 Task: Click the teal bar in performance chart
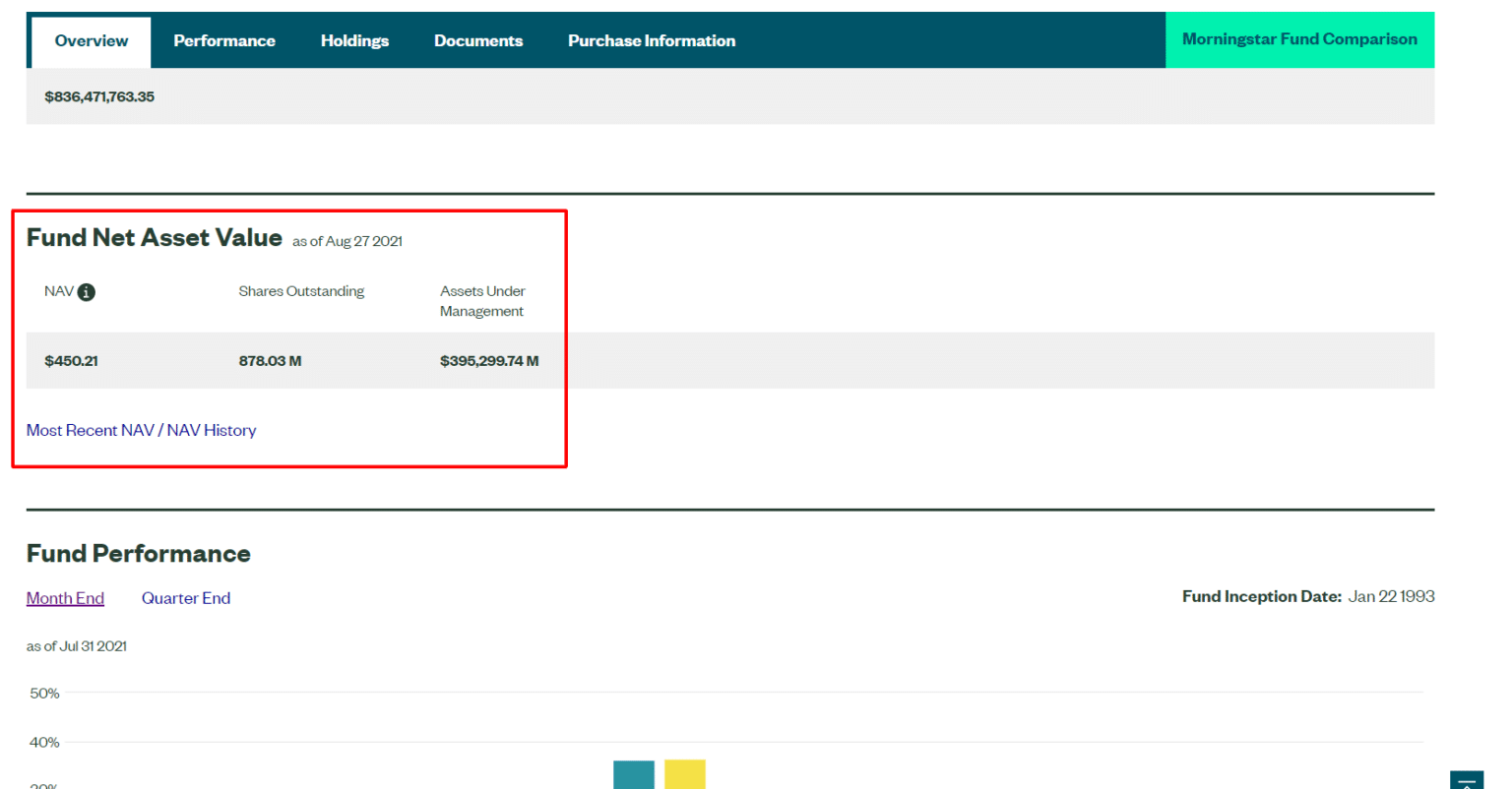pyautogui.click(x=633, y=774)
